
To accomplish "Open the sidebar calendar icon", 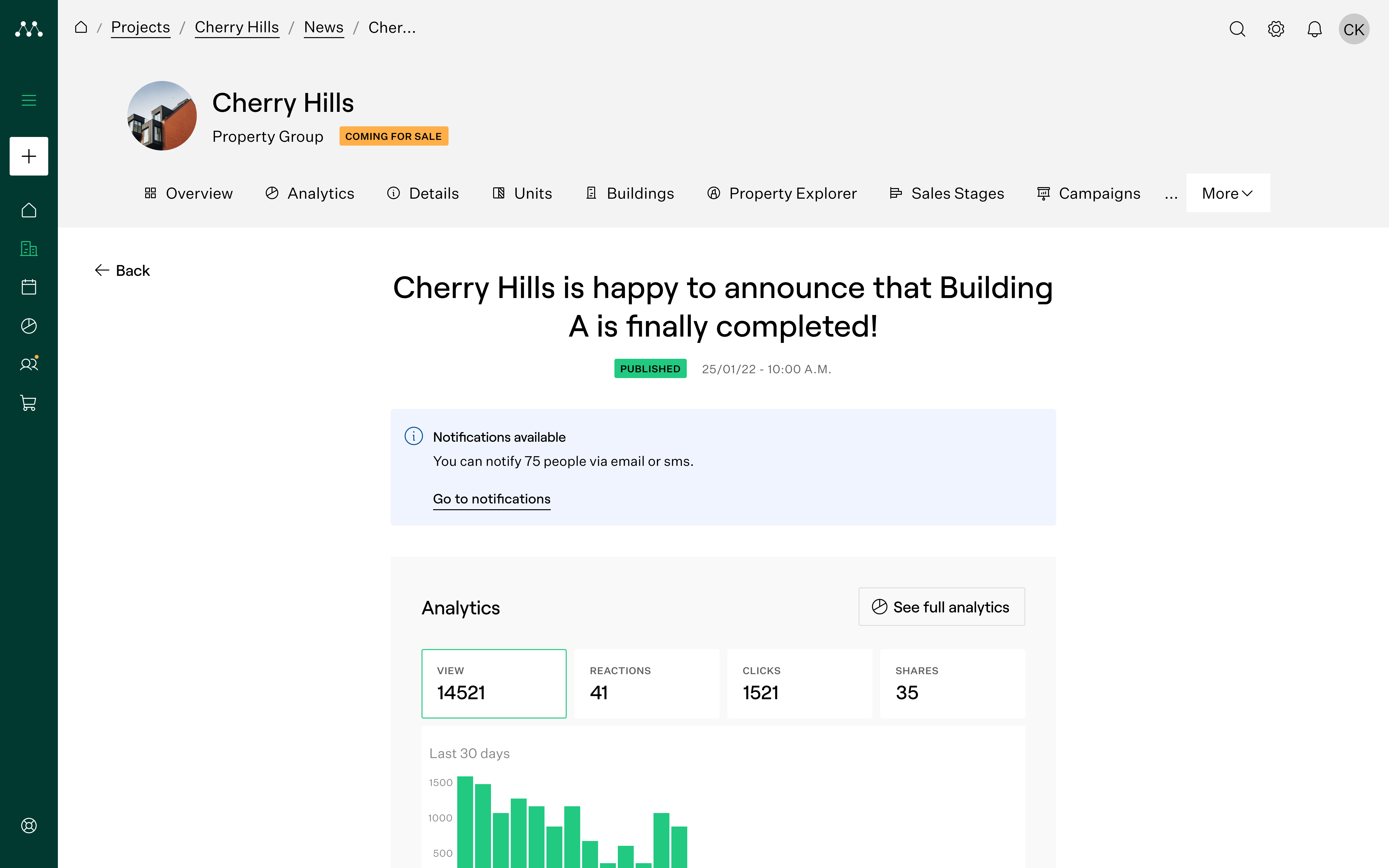I will click(x=29, y=287).
